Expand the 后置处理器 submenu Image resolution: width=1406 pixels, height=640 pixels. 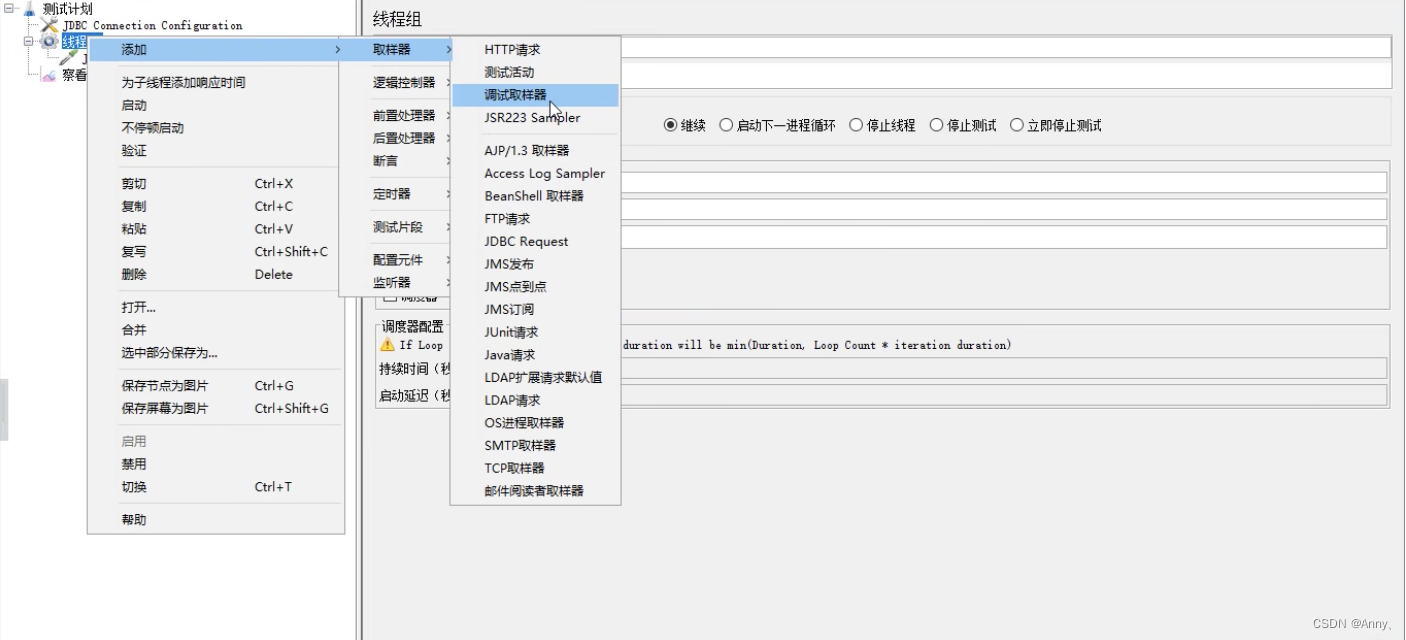[x=396, y=138]
